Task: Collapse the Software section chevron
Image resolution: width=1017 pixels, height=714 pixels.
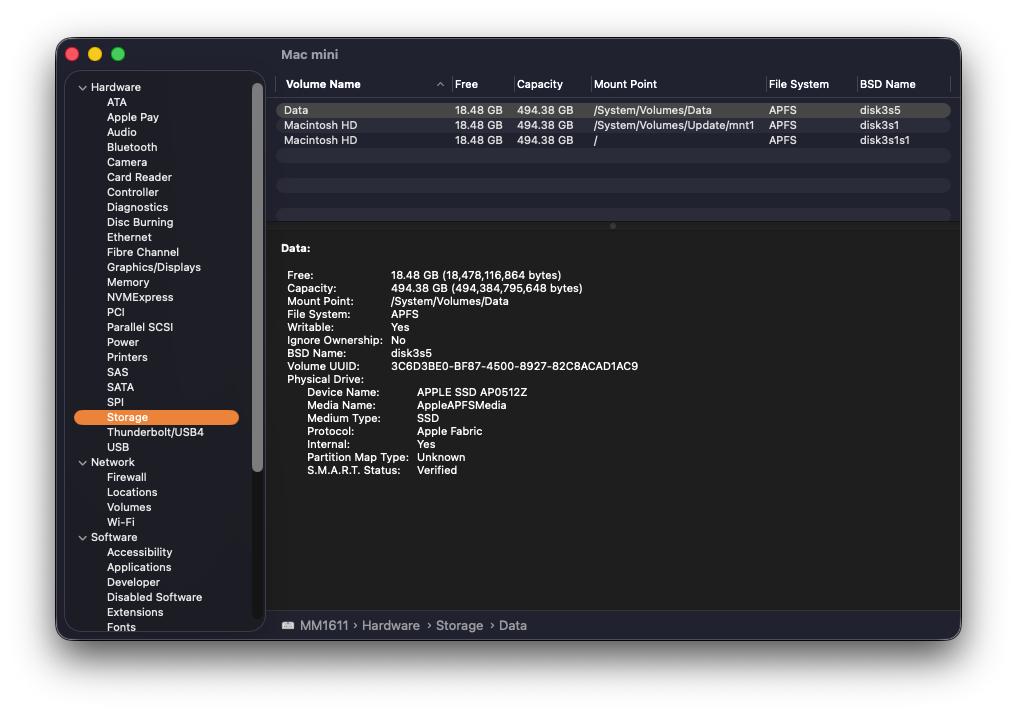Action: [83, 538]
